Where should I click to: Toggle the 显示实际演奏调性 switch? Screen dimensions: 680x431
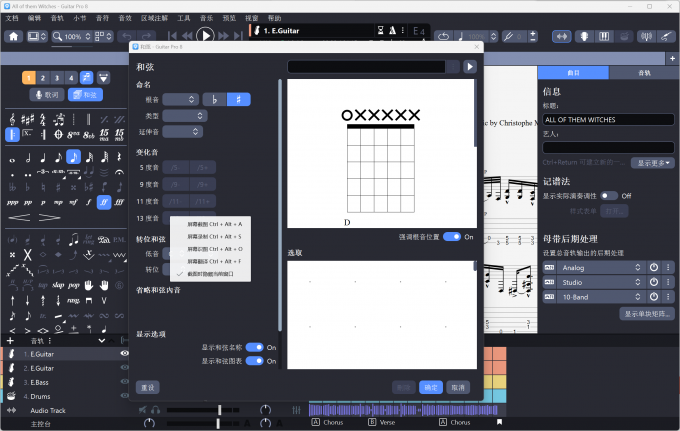tap(611, 196)
